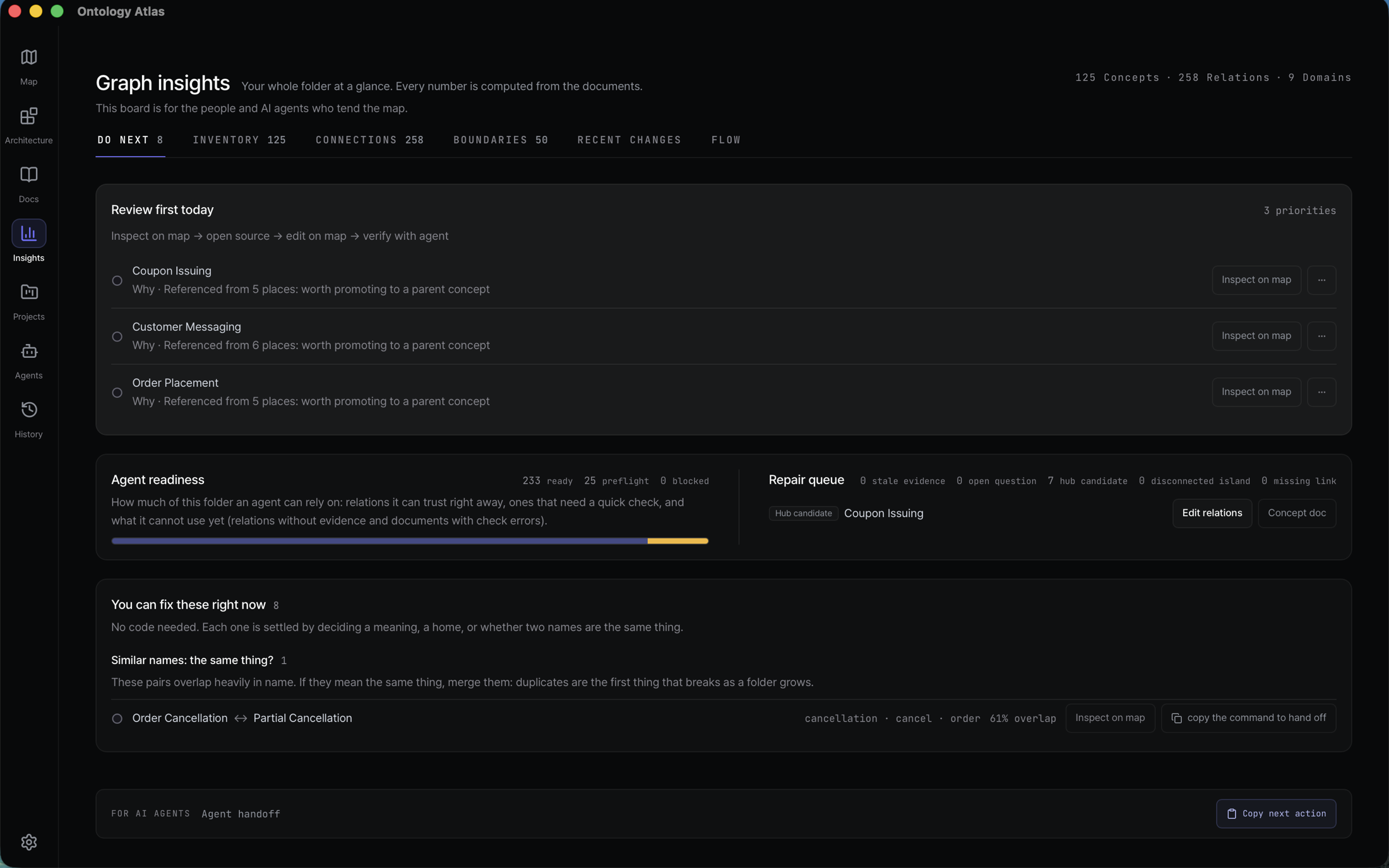Click copy icon in hand off command button
Viewport: 1389px width, 868px height.
(1176, 718)
